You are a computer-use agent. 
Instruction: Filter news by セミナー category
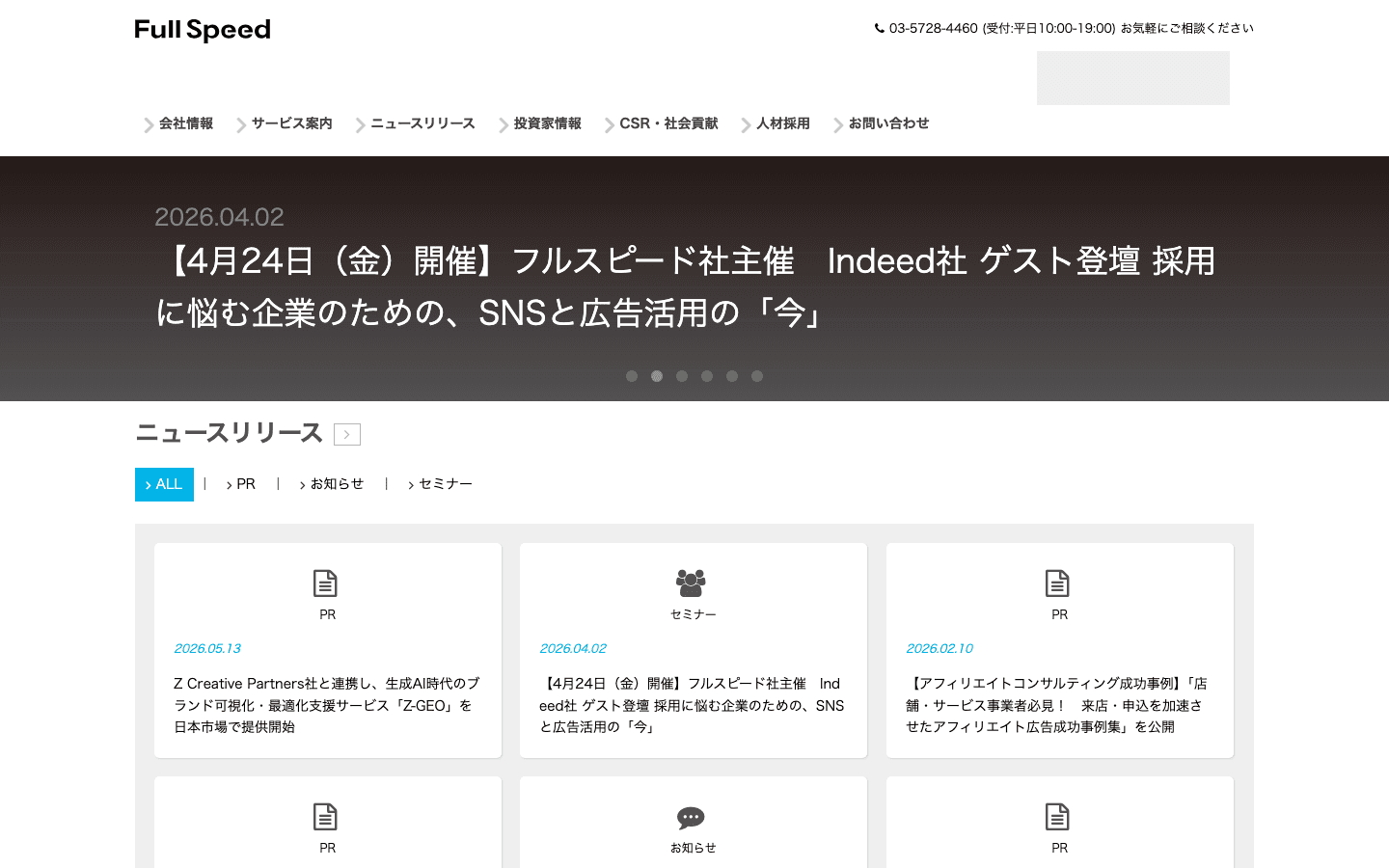click(440, 484)
